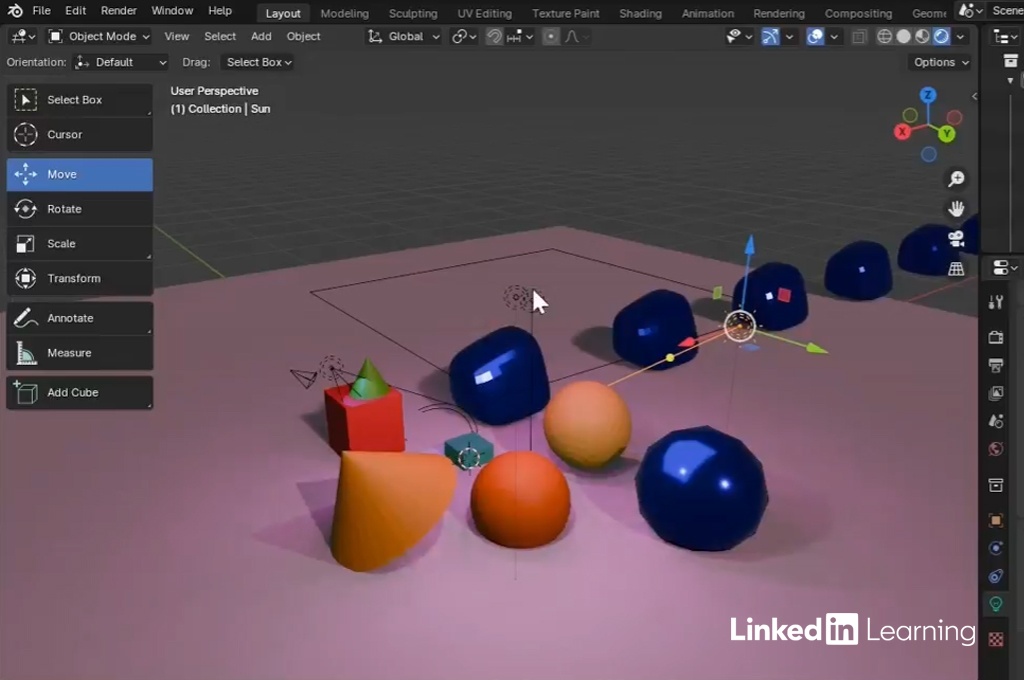
Task: Open the Render menu
Action: 119,11
